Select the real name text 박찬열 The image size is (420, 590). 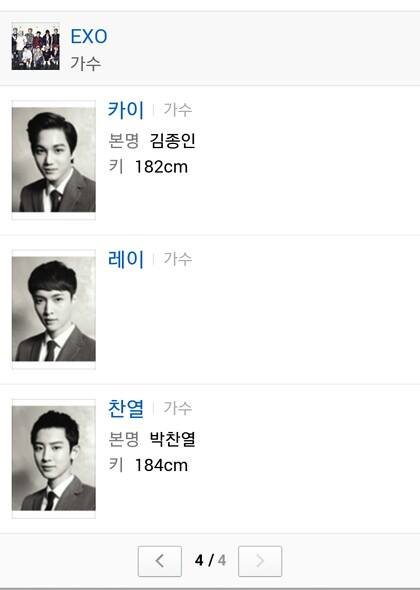click(172, 439)
